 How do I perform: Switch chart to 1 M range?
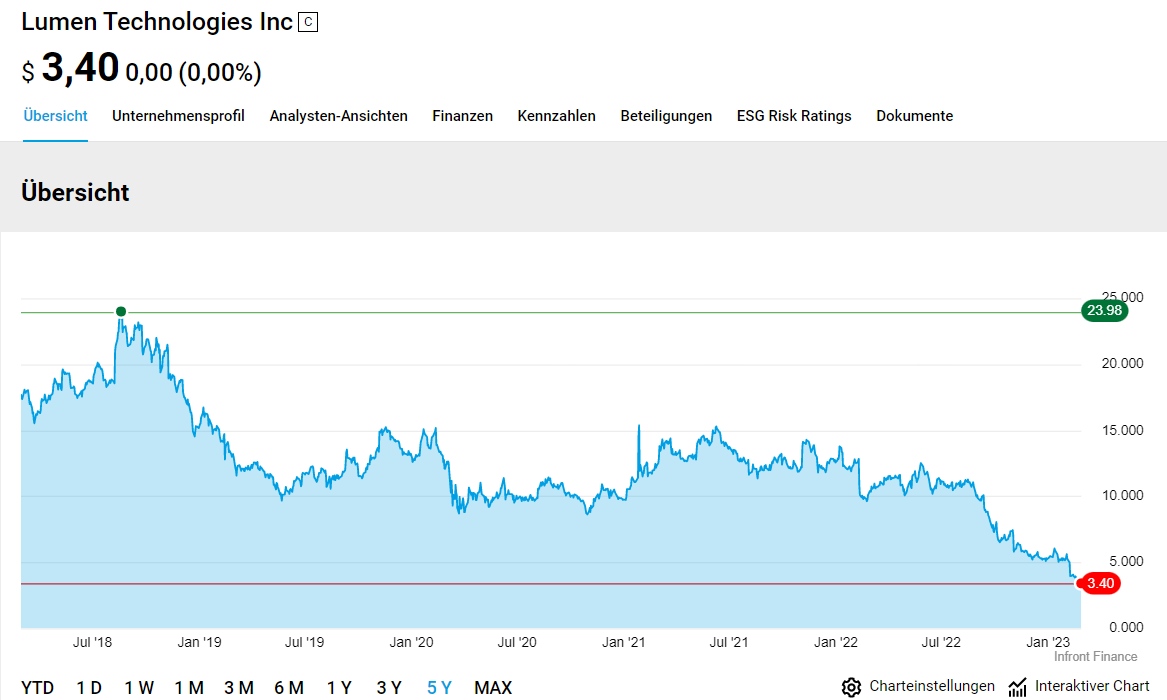click(189, 688)
